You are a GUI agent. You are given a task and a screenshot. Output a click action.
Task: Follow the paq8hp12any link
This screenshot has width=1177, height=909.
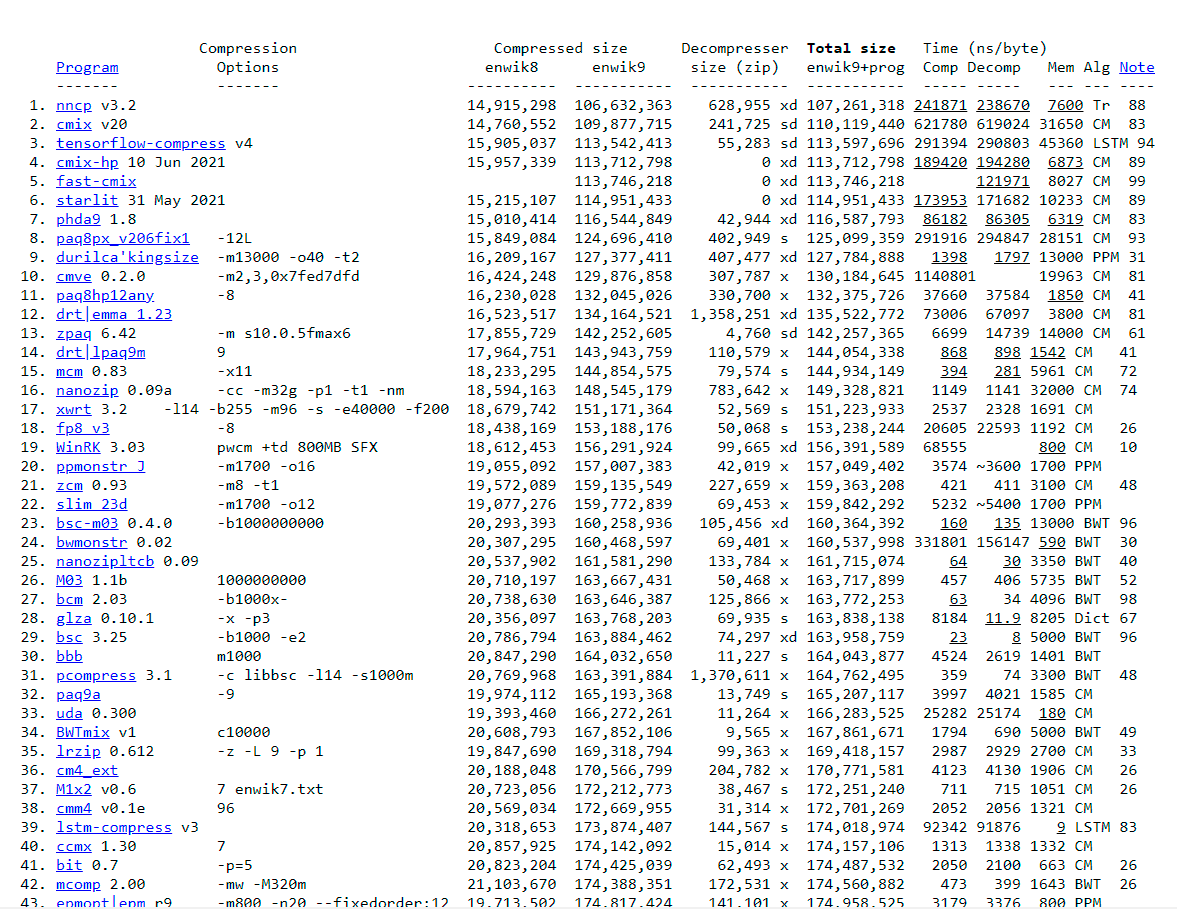pyautogui.click(x=105, y=295)
